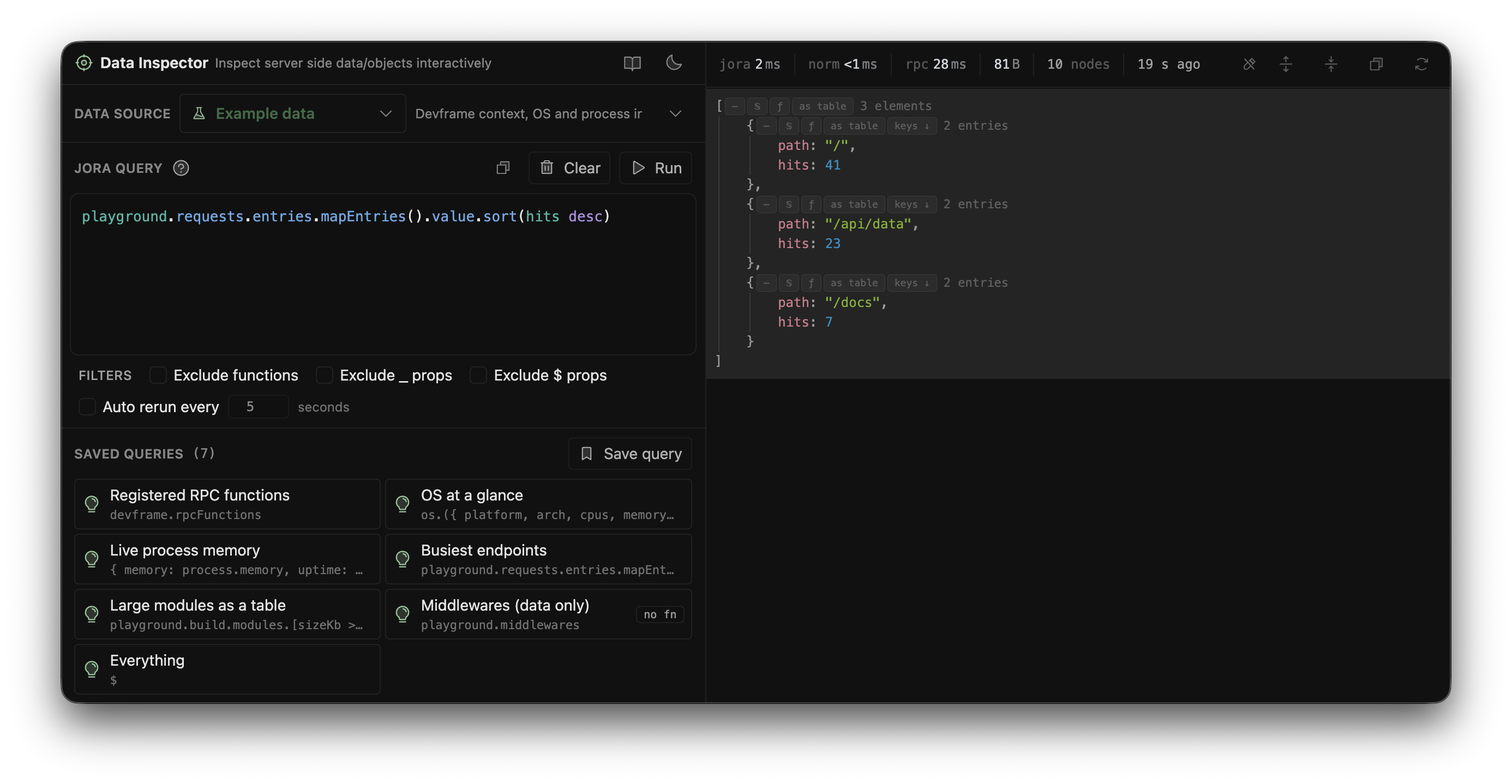Click the auto rerun seconds input field
The width and height of the screenshot is (1512, 784).
(x=258, y=407)
